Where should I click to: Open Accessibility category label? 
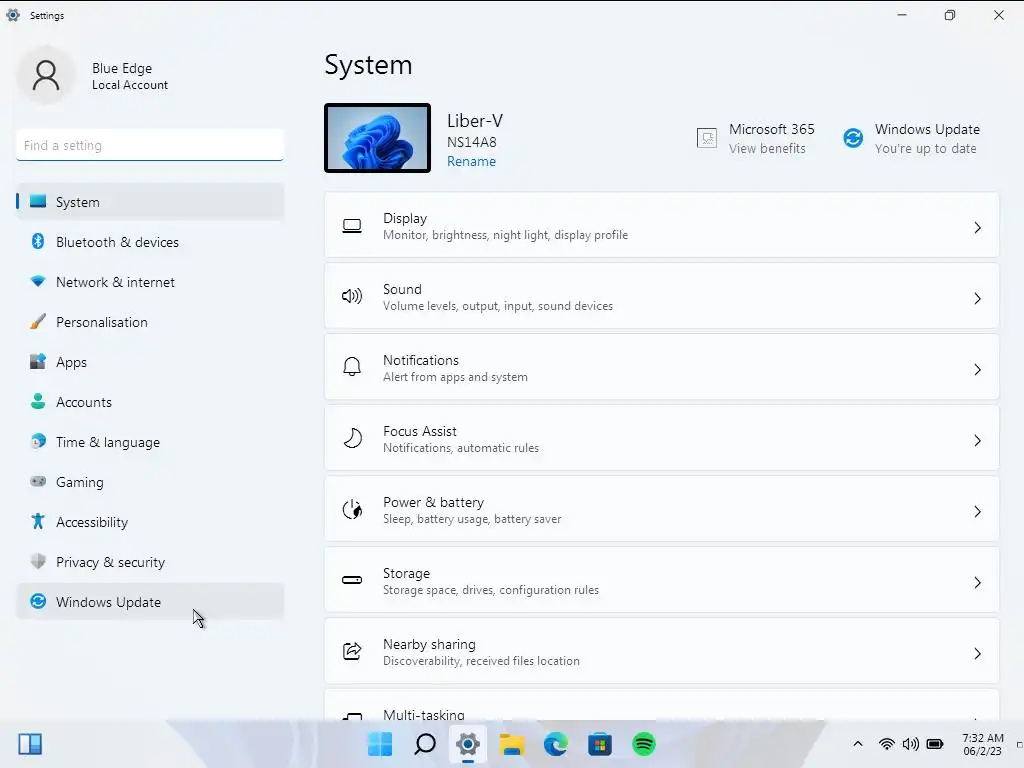pyautogui.click(x=92, y=522)
